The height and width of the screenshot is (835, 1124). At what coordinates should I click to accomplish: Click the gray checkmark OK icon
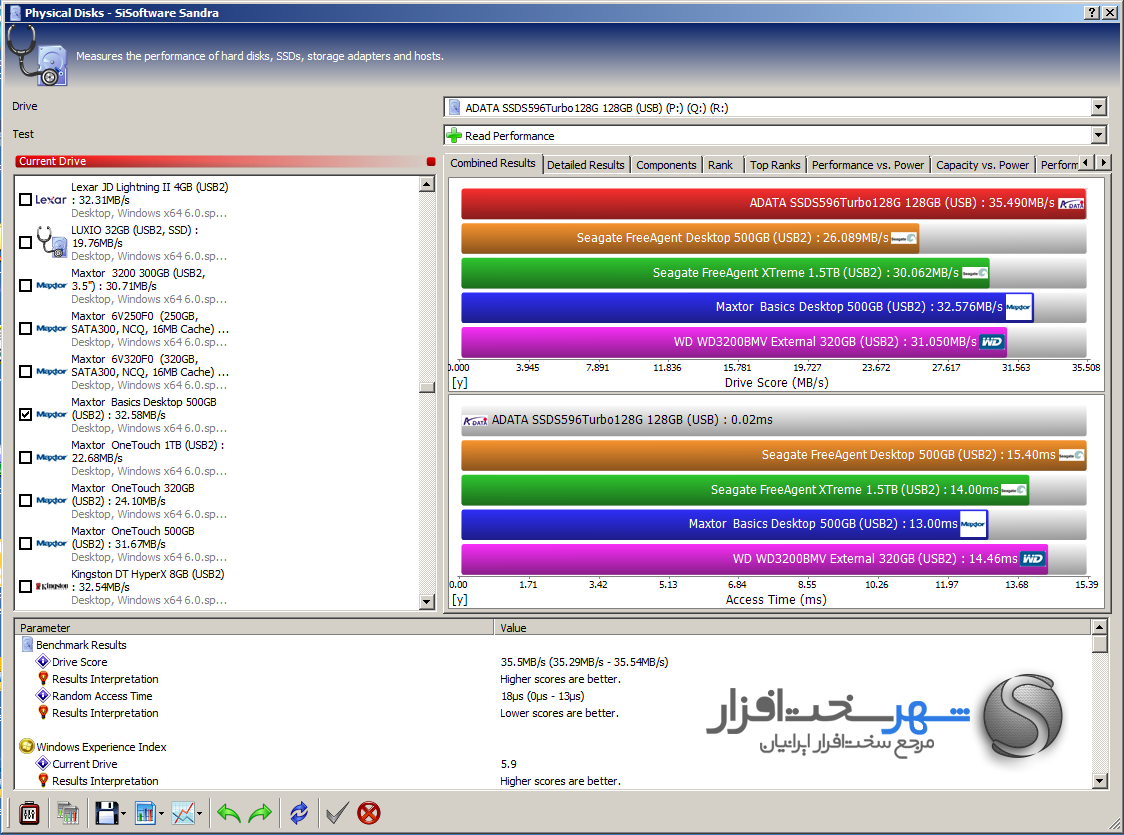(337, 813)
